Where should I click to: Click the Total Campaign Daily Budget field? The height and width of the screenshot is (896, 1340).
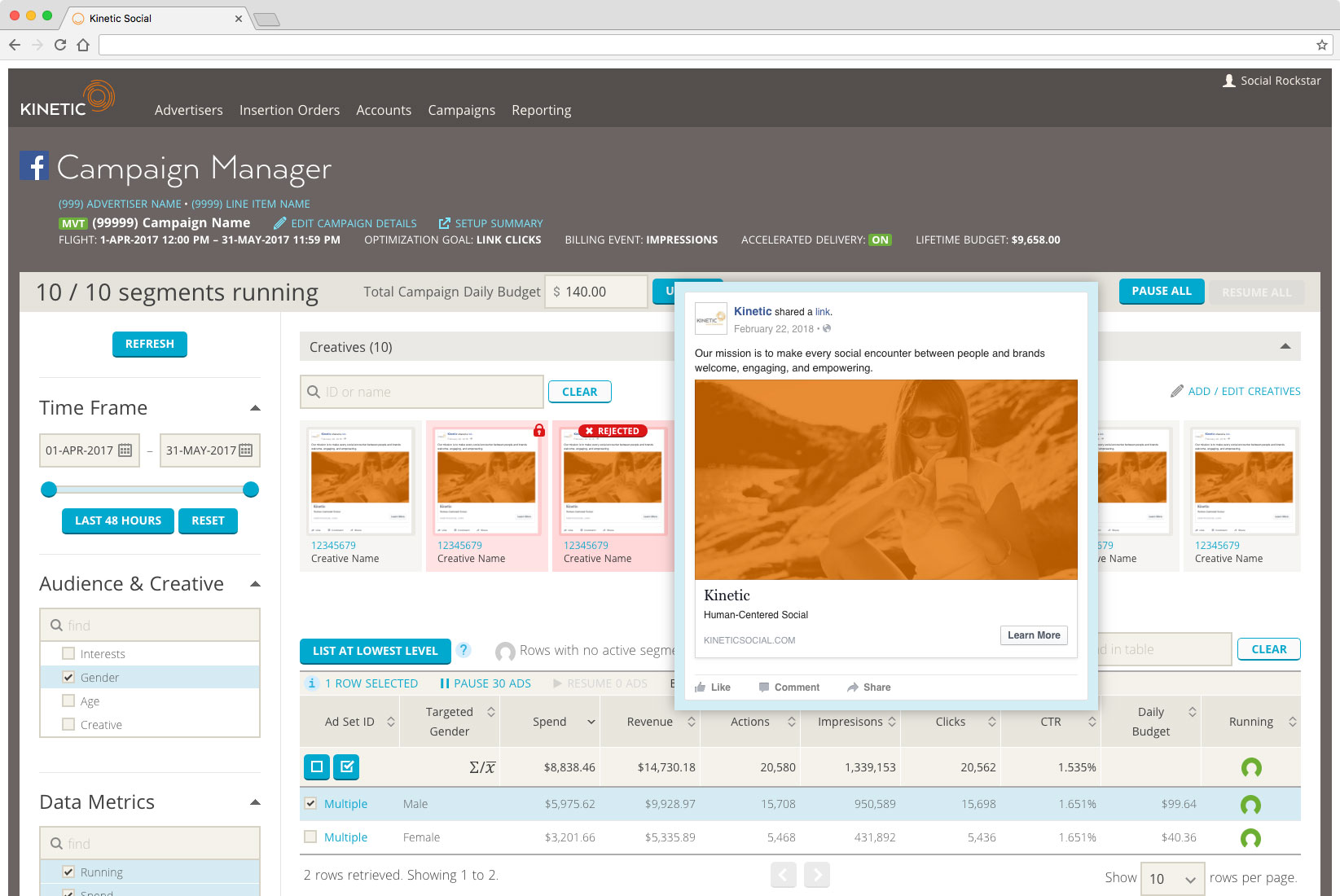click(596, 292)
